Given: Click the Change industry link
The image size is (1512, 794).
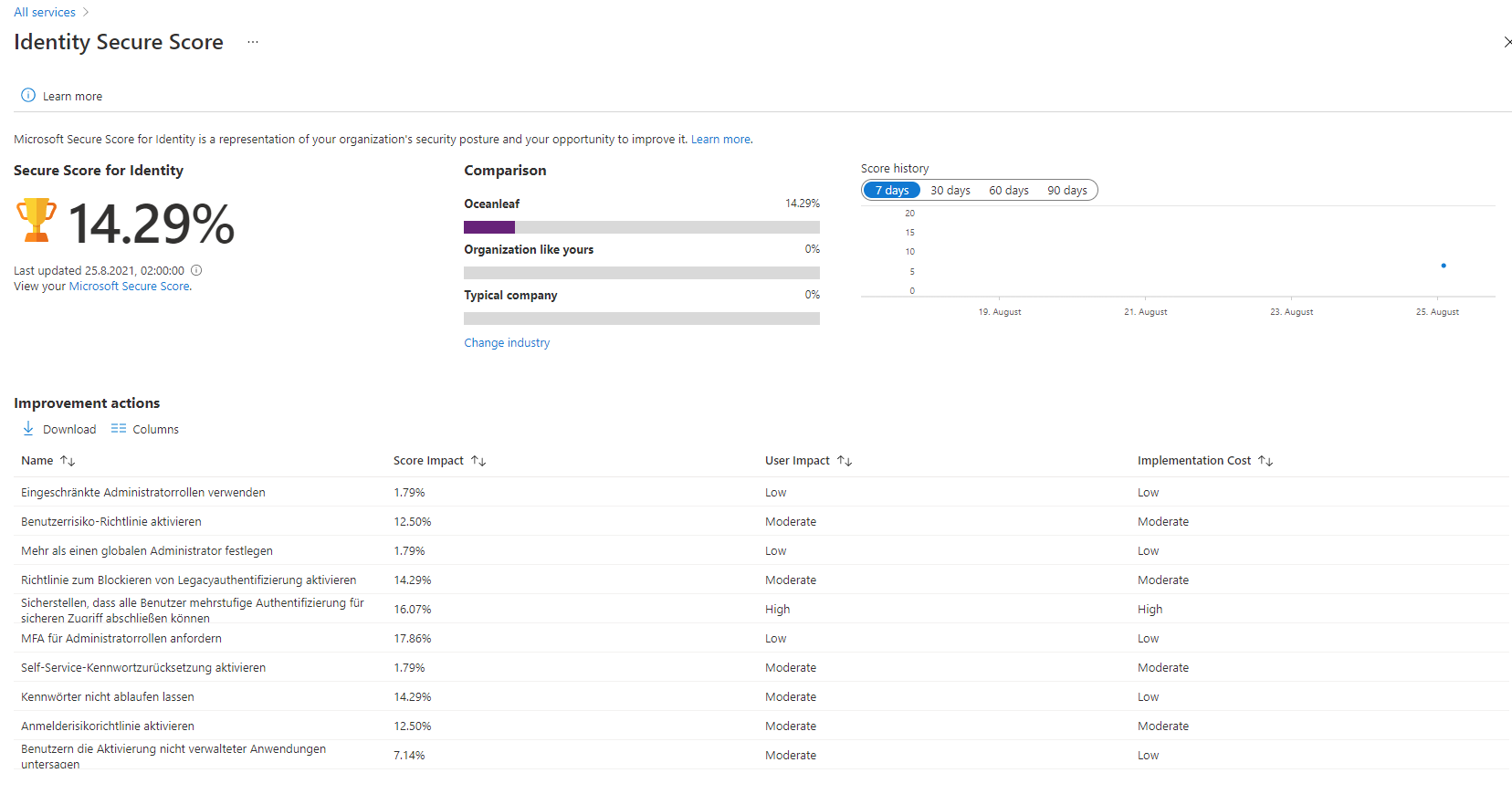Looking at the screenshot, I should point(507,343).
